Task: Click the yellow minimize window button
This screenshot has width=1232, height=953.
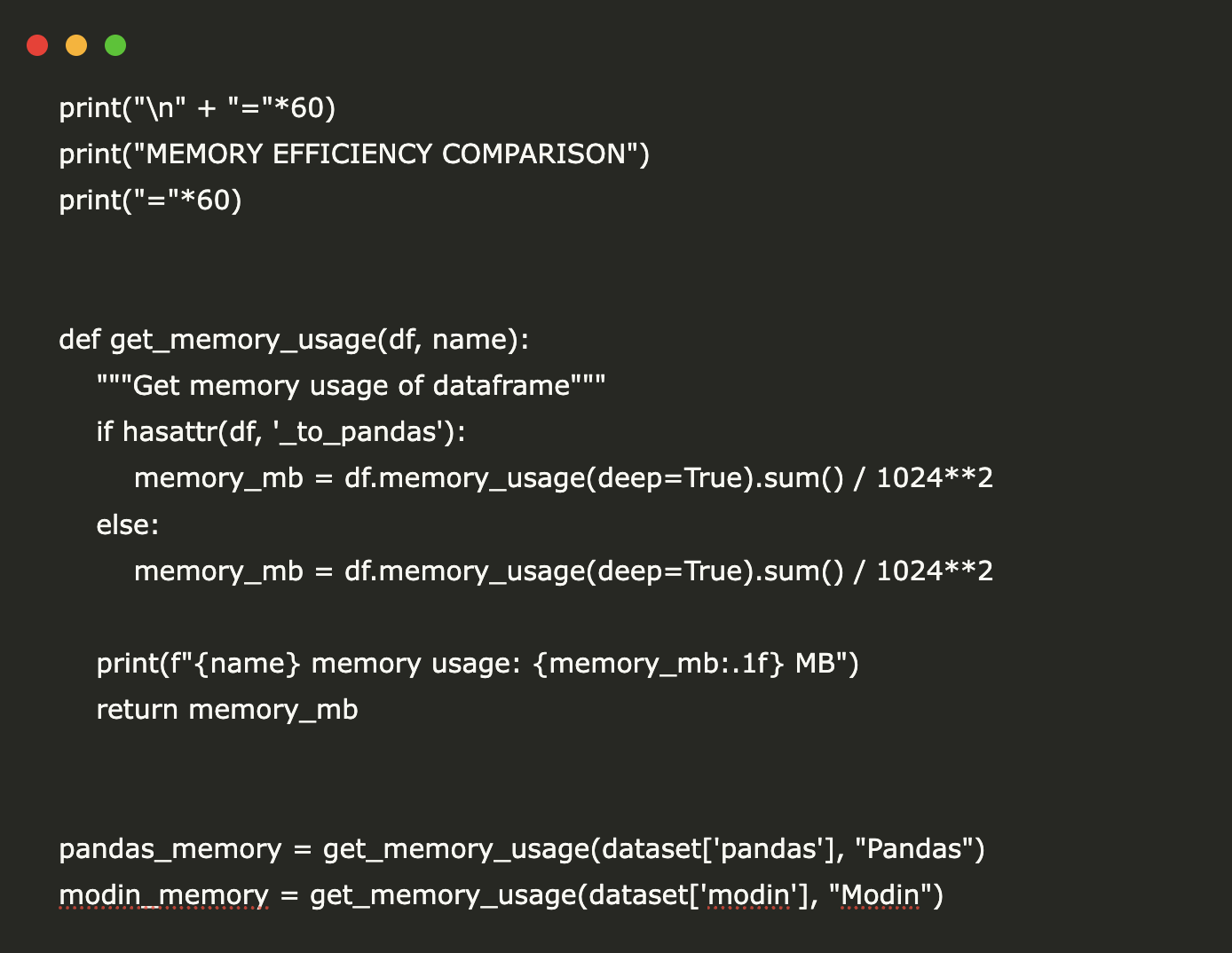Action: (x=76, y=45)
